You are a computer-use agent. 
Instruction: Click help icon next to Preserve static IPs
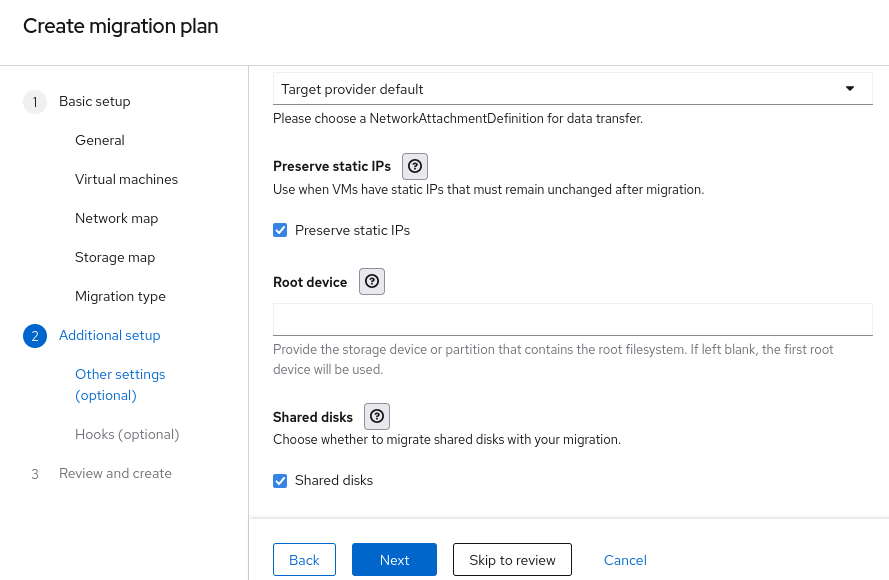click(415, 166)
